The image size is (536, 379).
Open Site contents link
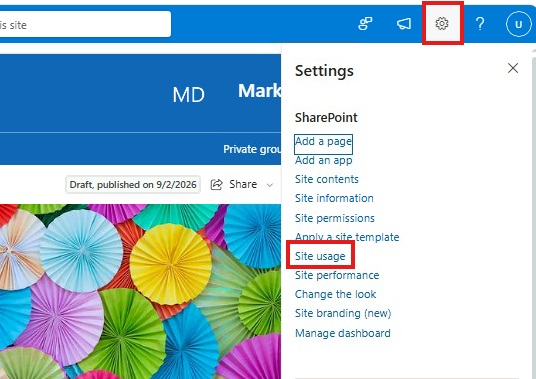click(x=327, y=179)
